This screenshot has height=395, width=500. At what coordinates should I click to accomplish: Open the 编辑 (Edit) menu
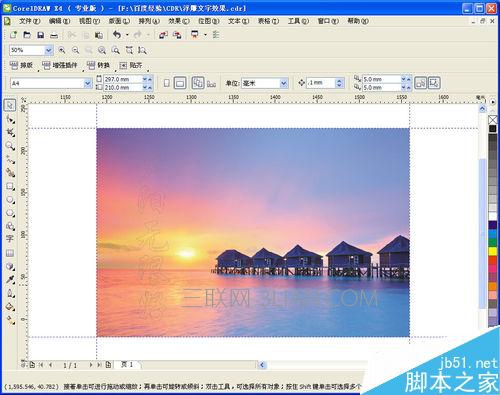click(59, 21)
